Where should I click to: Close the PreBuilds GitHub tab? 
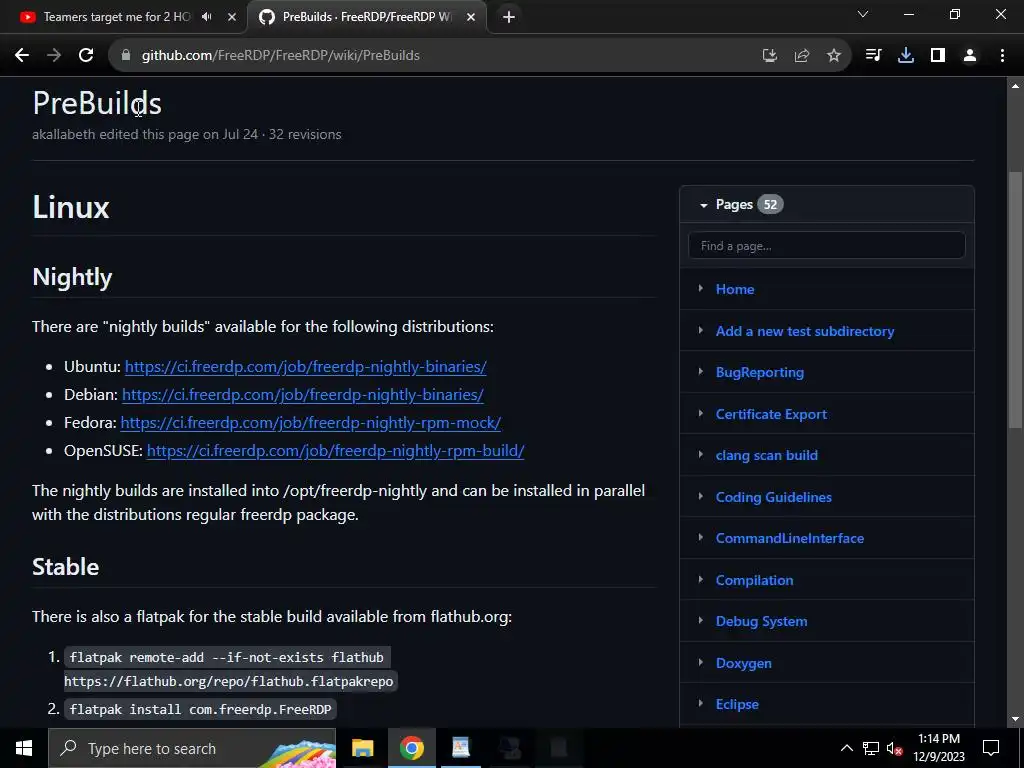click(x=471, y=17)
